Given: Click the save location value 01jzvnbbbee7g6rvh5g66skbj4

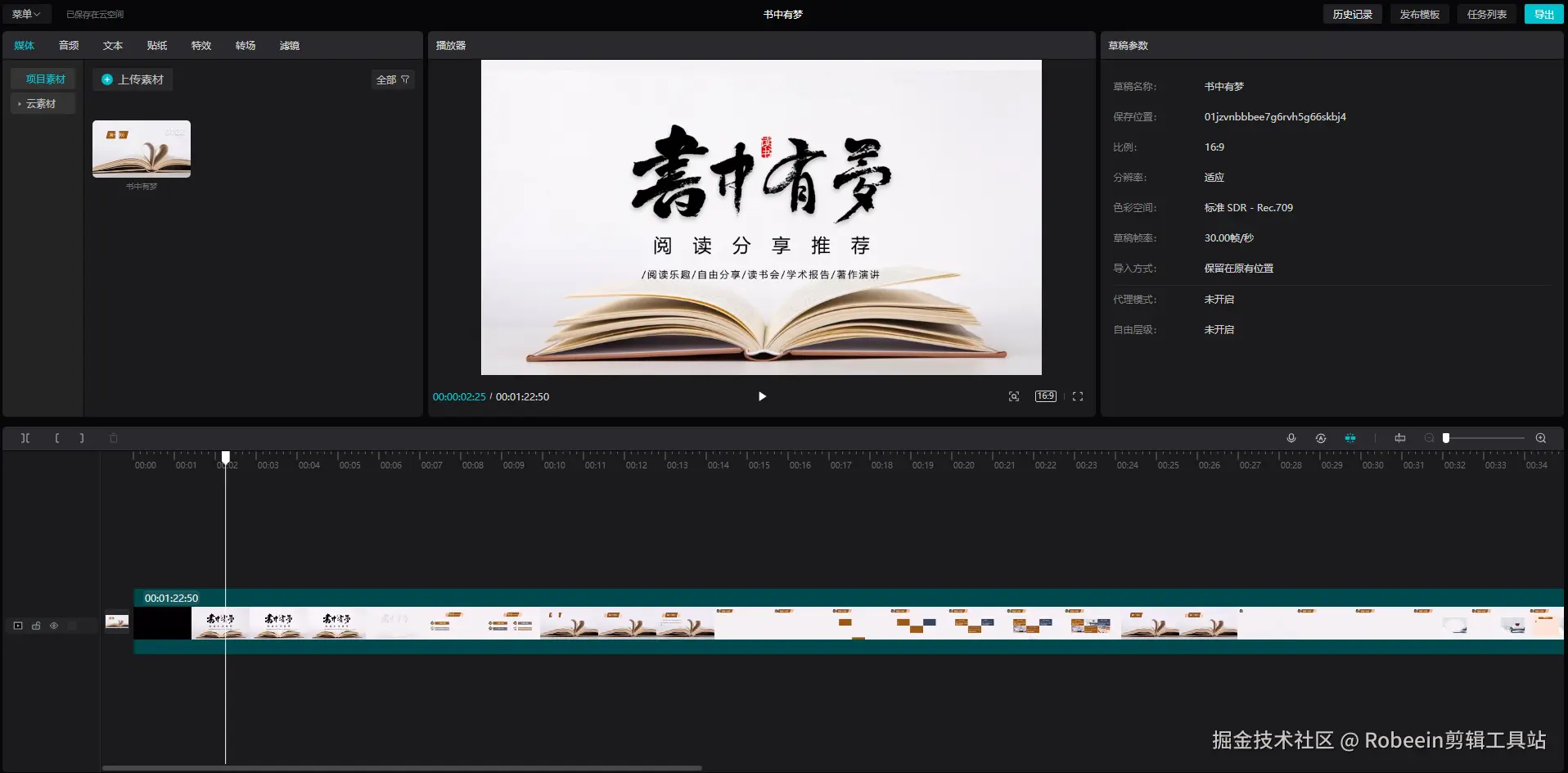Looking at the screenshot, I should (x=1275, y=116).
